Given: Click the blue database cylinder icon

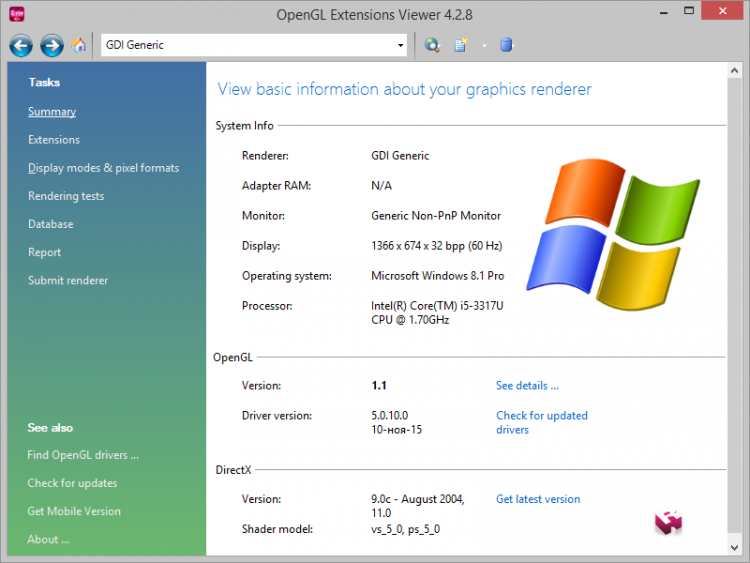Looking at the screenshot, I should (506, 45).
